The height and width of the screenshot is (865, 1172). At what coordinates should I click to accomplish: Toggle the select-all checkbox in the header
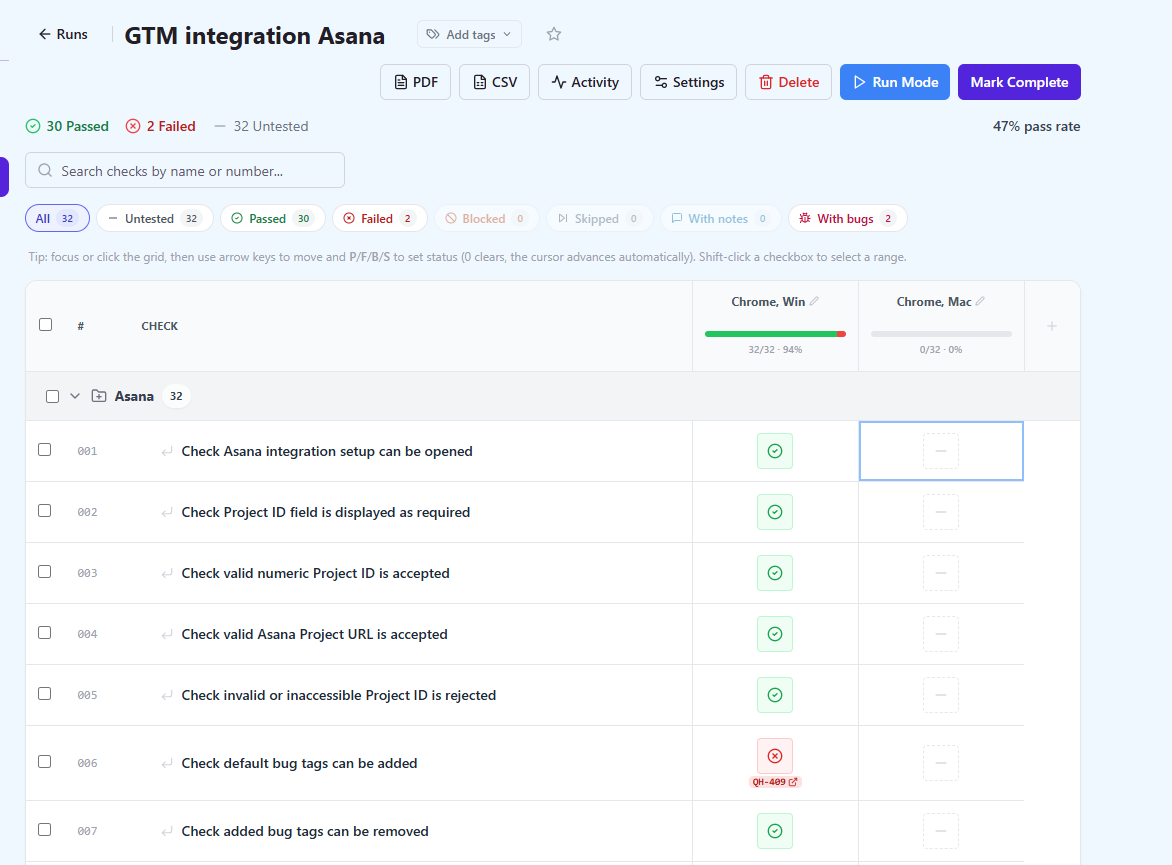46,324
